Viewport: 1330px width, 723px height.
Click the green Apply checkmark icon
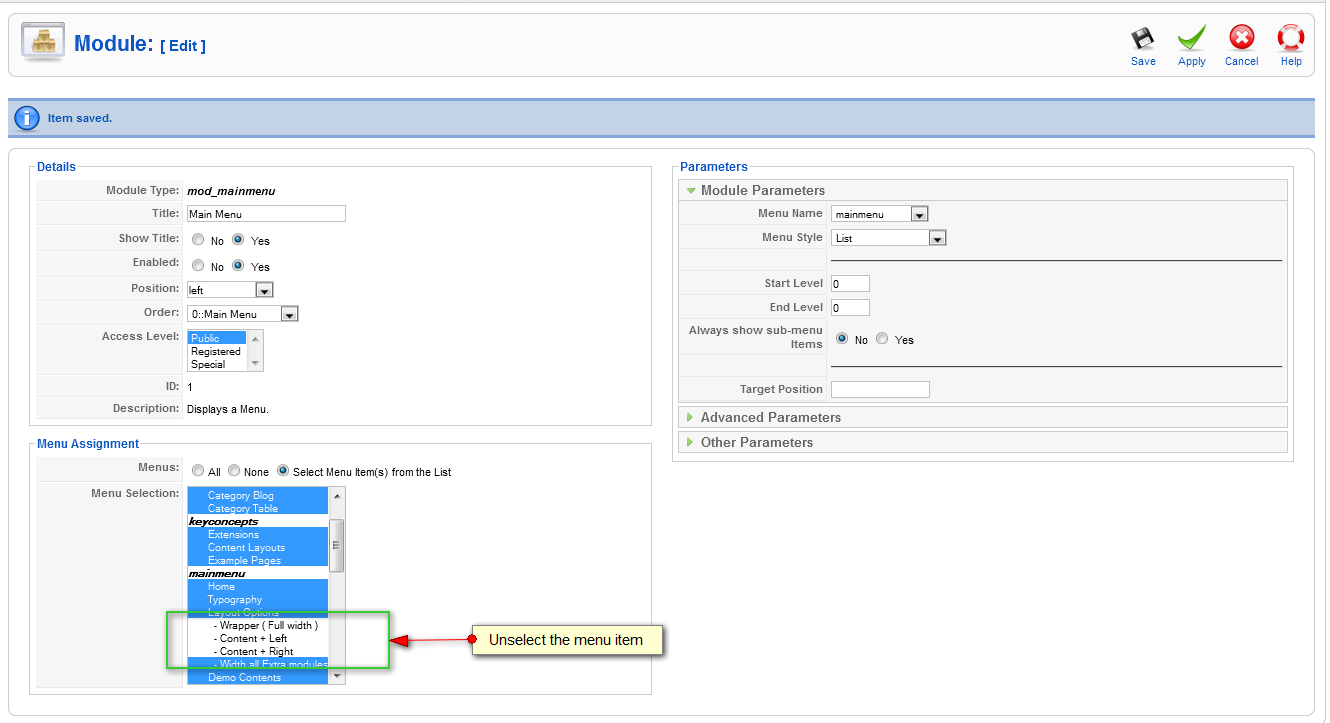[1191, 39]
